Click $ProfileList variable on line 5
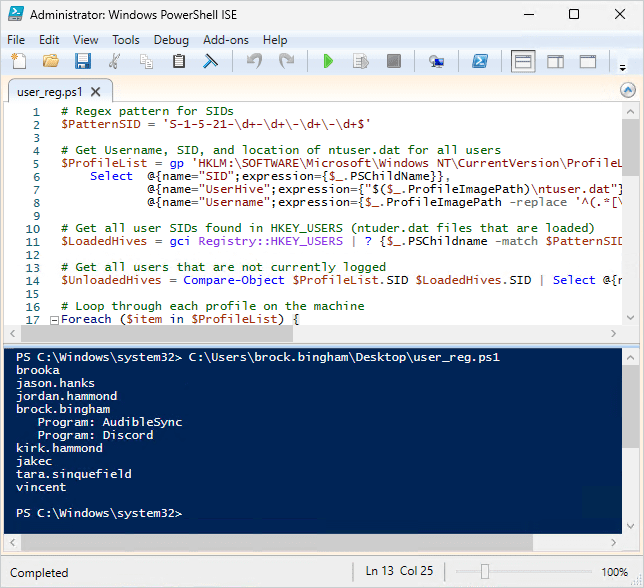 tap(104, 163)
